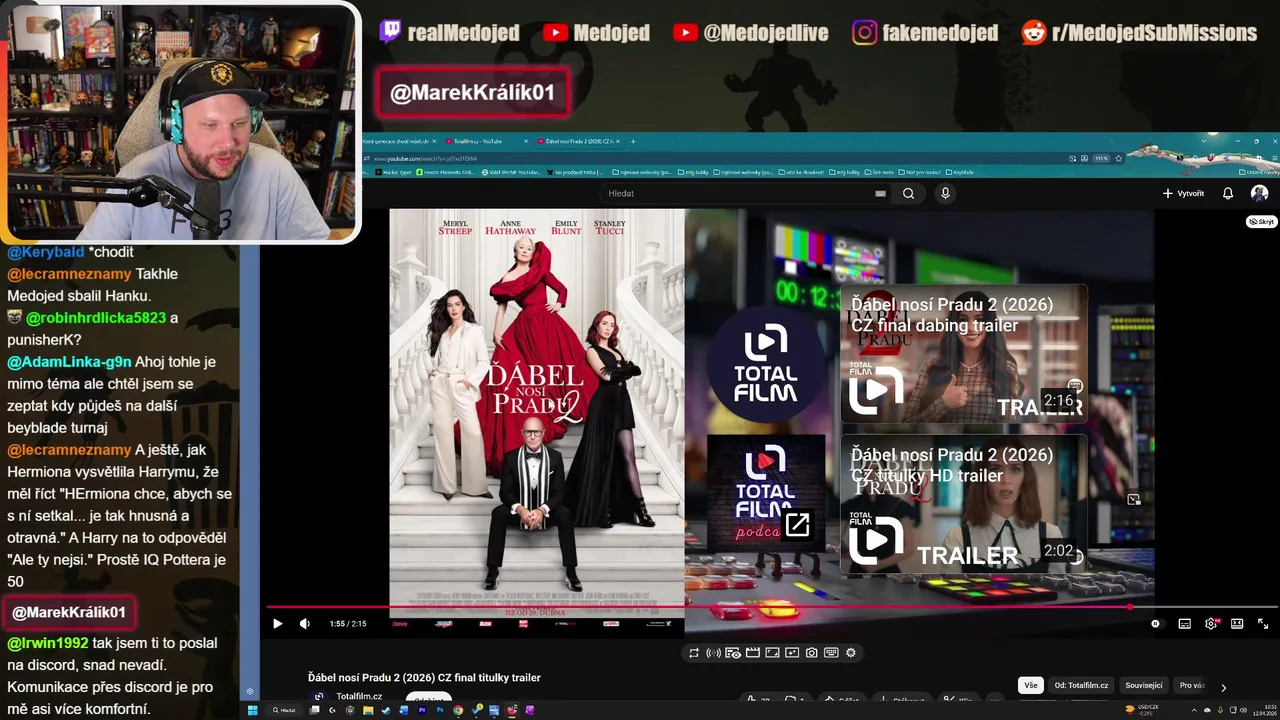
Task: Click chat username @robinhrdlicka5823
Action: click(x=96, y=317)
